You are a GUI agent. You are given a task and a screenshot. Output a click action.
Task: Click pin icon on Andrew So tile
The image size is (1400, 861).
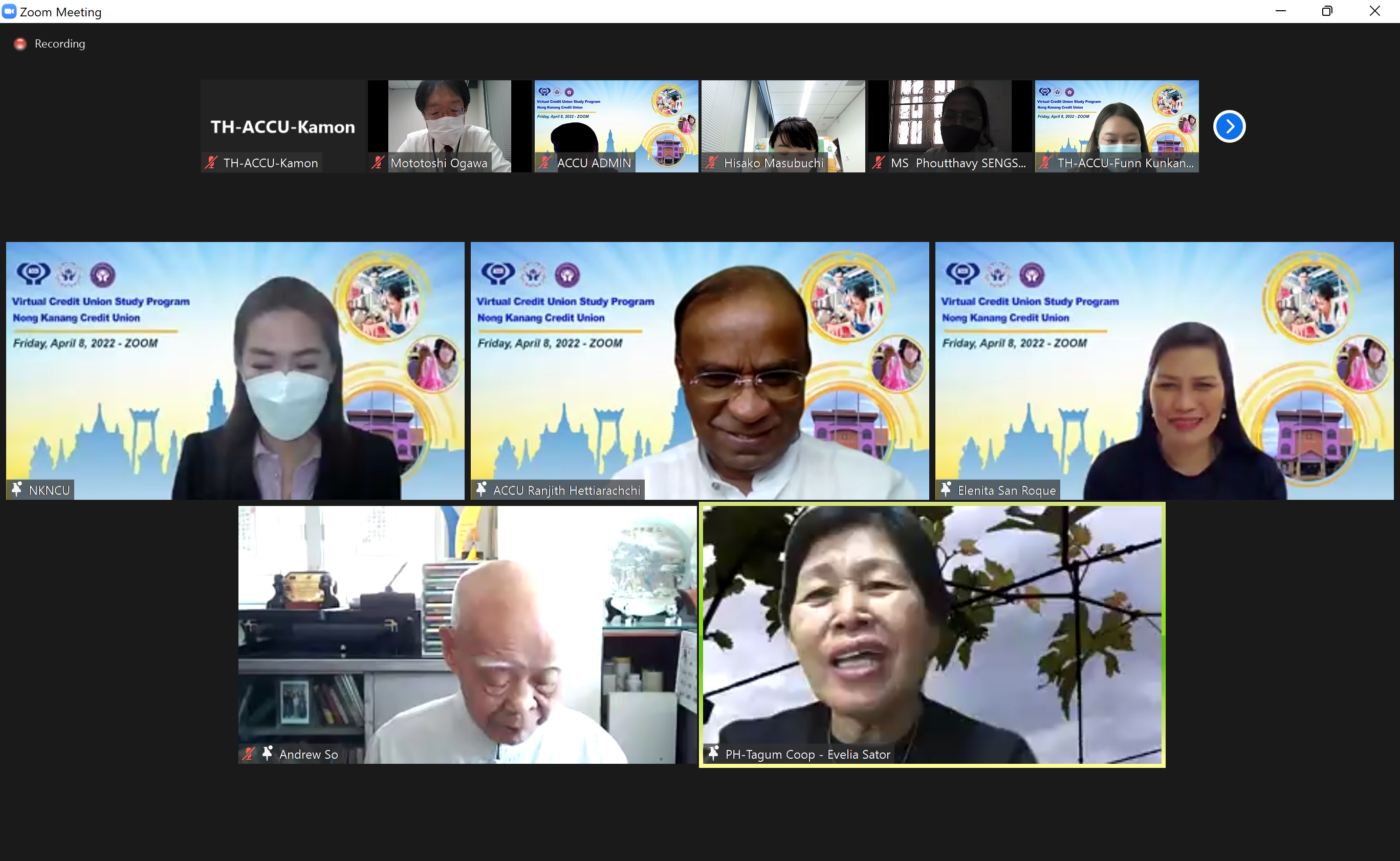pyautogui.click(x=267, y=754)
